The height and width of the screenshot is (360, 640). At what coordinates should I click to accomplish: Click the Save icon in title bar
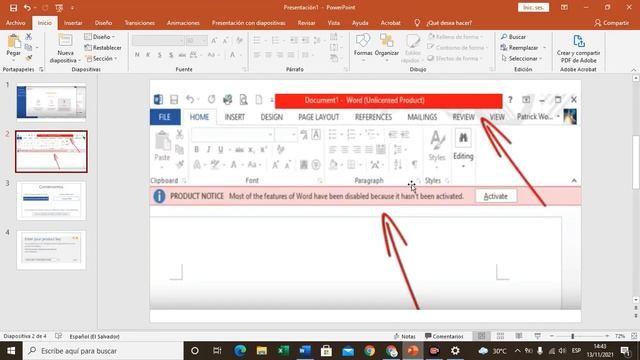[13, 8]
